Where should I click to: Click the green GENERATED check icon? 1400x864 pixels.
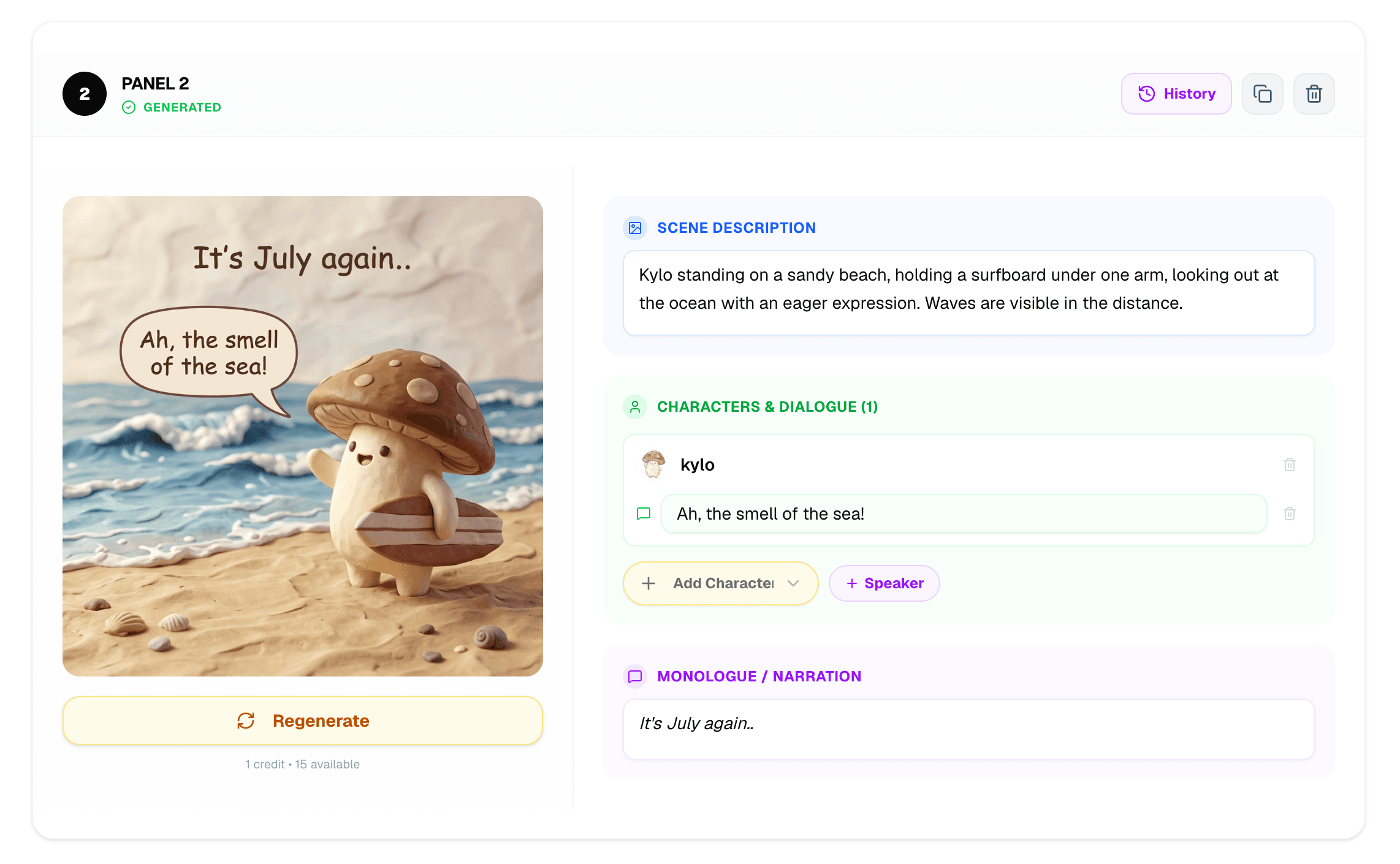pos(129,107)
